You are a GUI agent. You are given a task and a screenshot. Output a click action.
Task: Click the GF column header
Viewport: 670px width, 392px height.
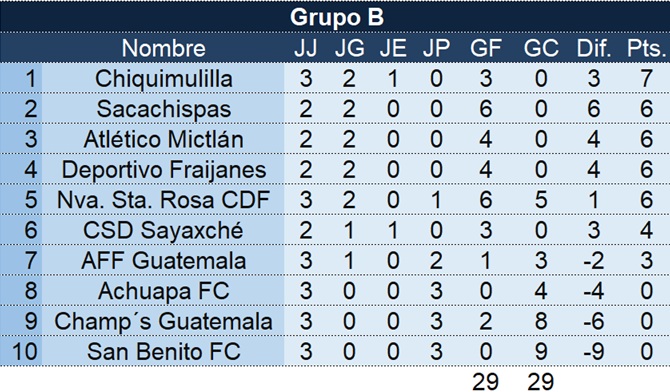pyautogui.click(x=485, y=48)
